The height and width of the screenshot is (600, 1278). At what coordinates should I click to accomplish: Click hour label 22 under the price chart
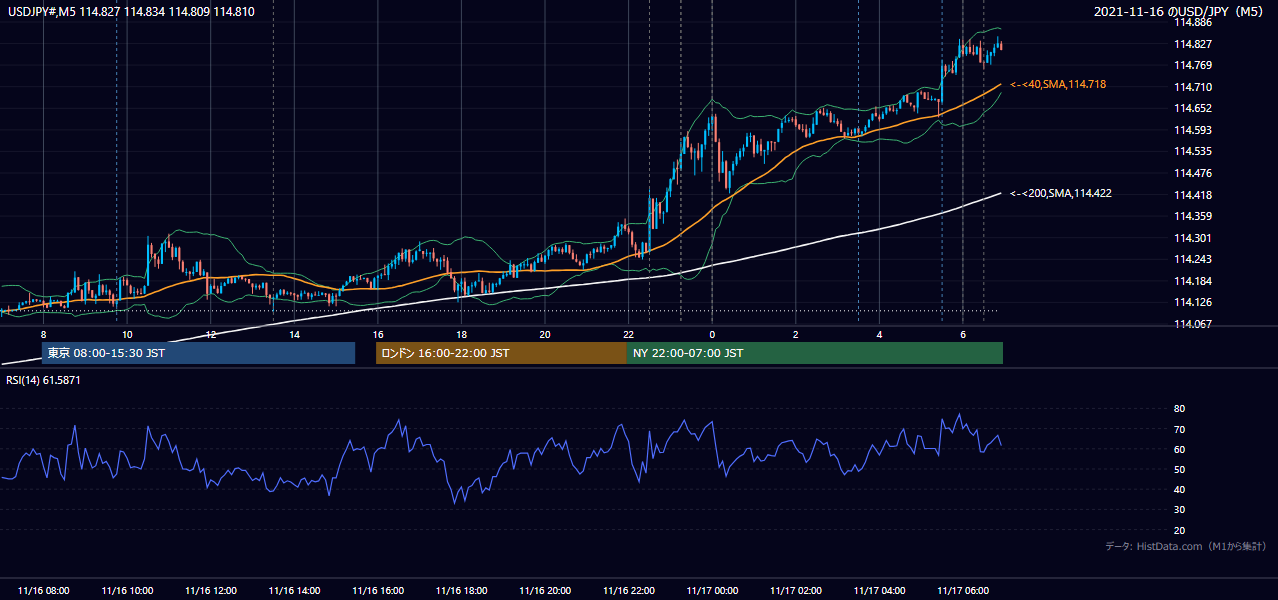coord(628,334)
